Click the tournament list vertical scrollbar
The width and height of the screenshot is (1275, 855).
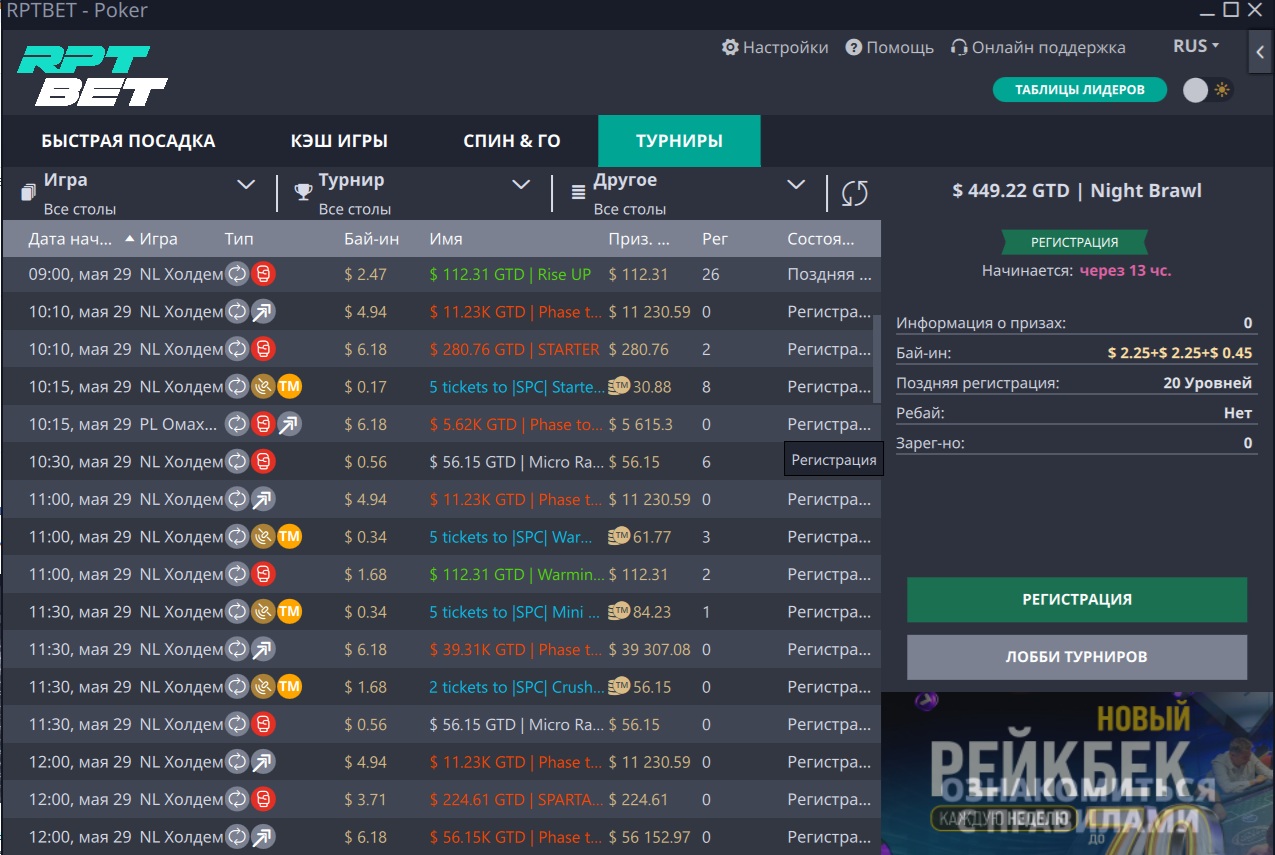[877, 360]
